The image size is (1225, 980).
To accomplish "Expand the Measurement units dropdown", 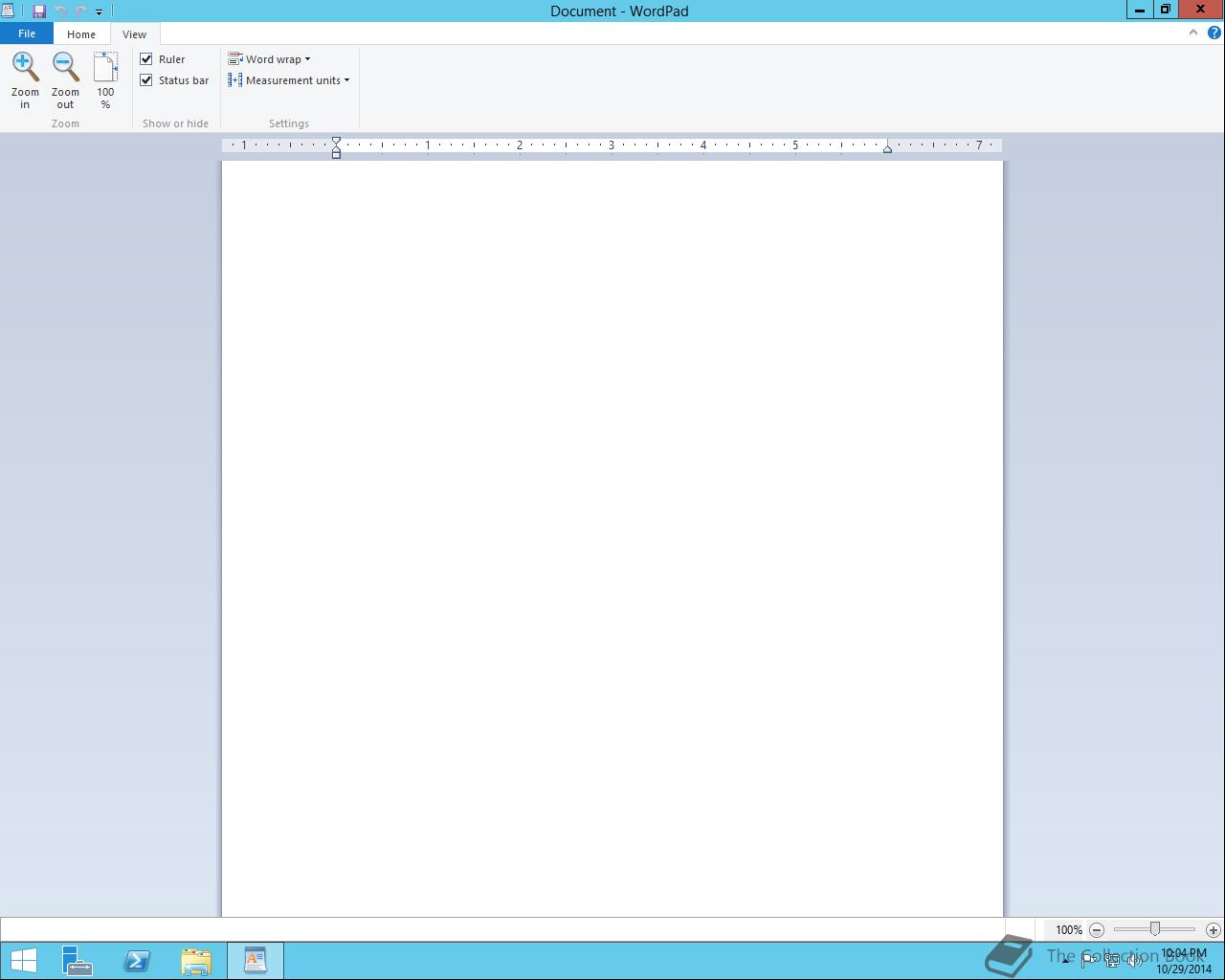I will 289,80.
